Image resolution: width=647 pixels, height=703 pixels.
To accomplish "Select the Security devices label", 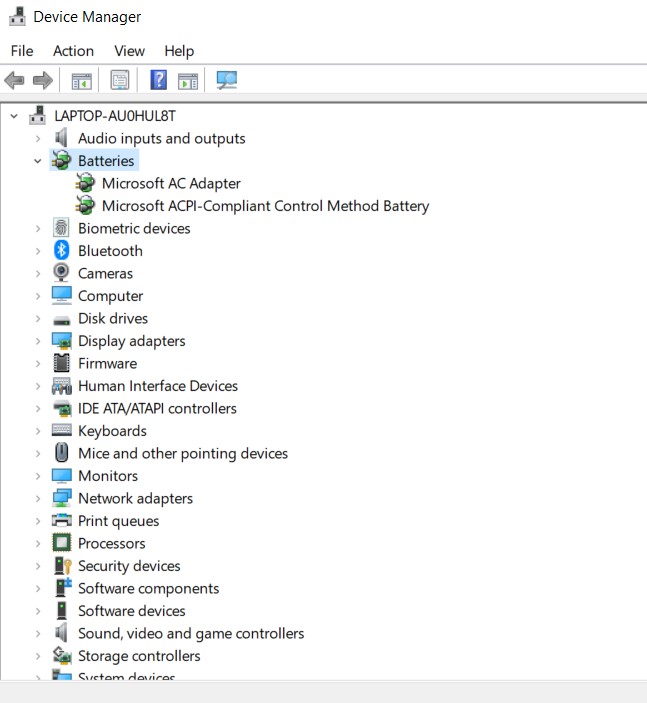I will (x=129, y=566).
